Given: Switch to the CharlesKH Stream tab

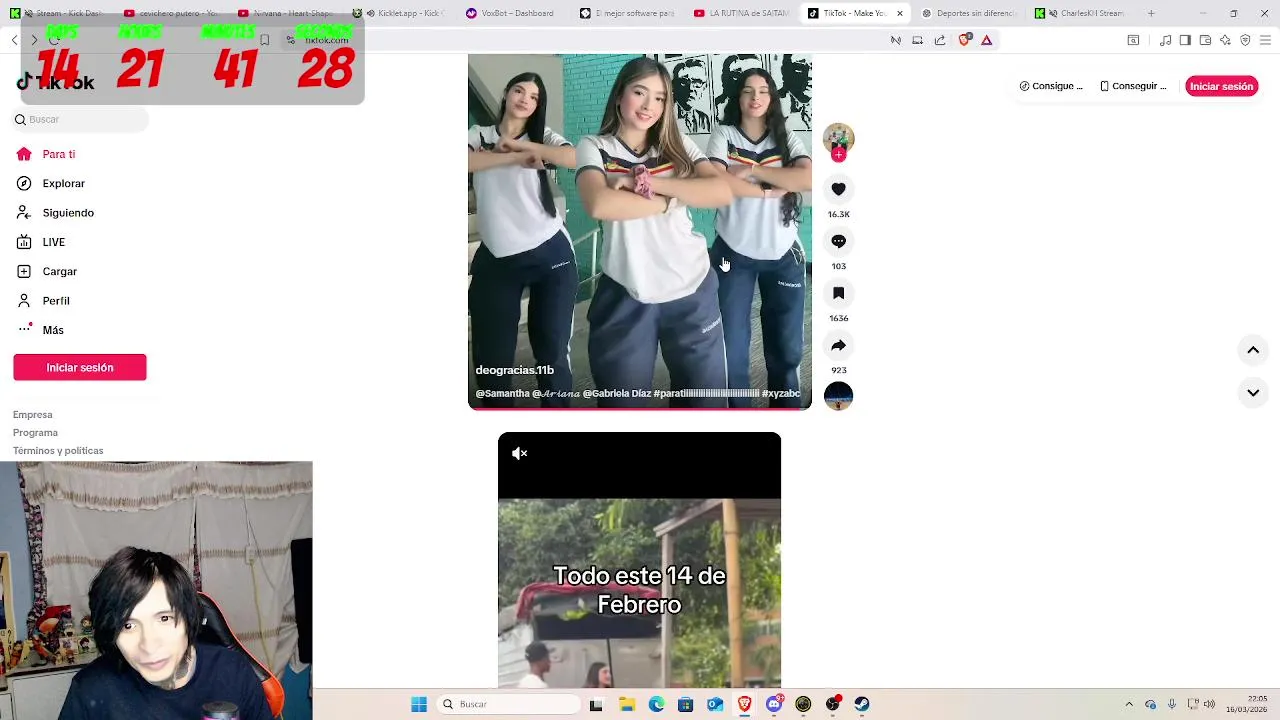Looking at the screenshot, I should (x=1083, y=13).
